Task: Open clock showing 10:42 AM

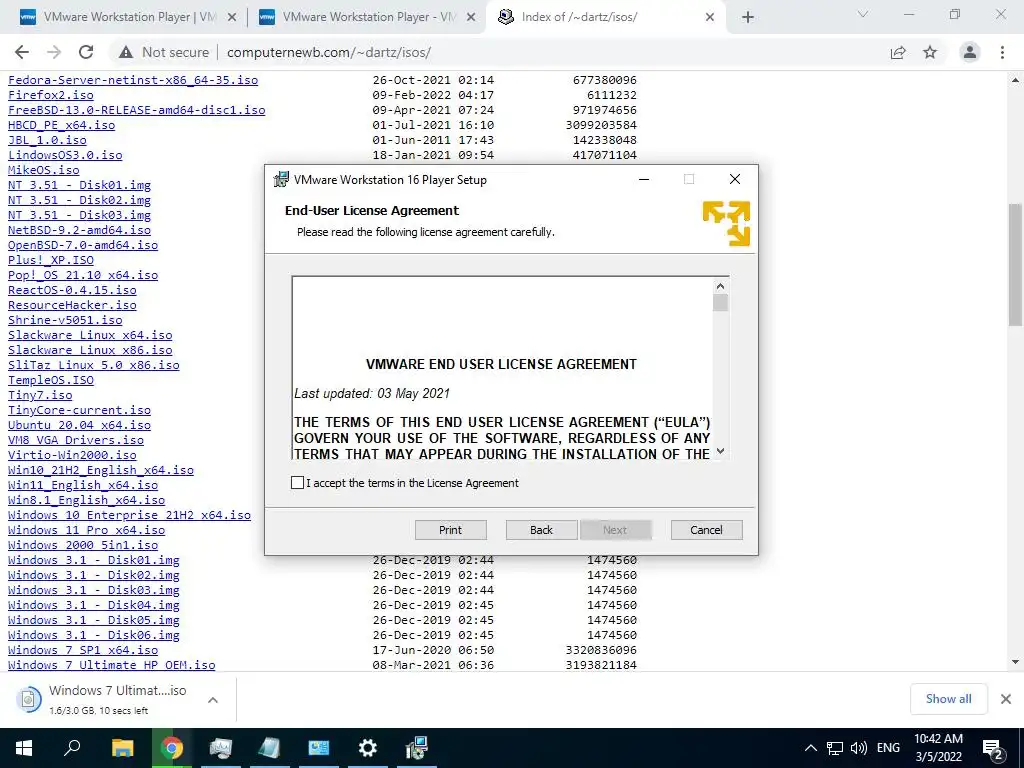Action: [938, 748]
